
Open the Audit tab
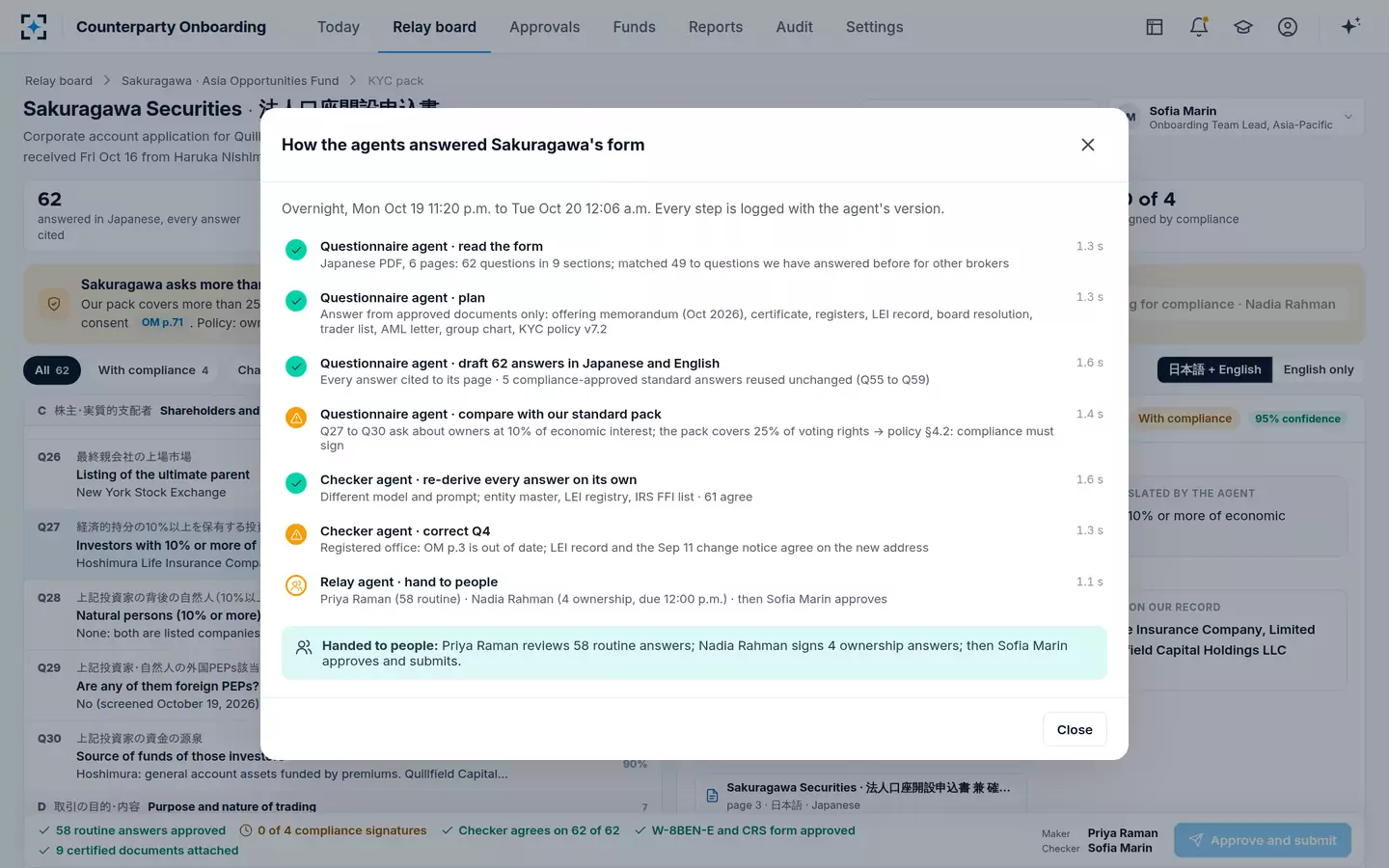(x=795, y=27)
